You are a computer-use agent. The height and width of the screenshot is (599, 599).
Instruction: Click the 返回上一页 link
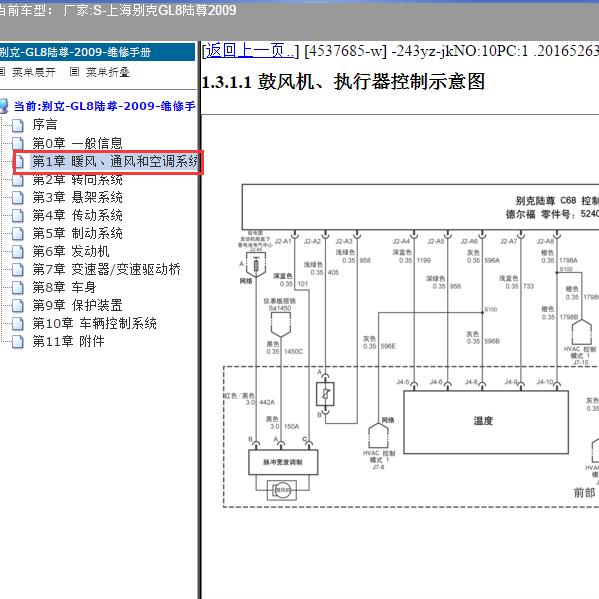coord(250,51)
